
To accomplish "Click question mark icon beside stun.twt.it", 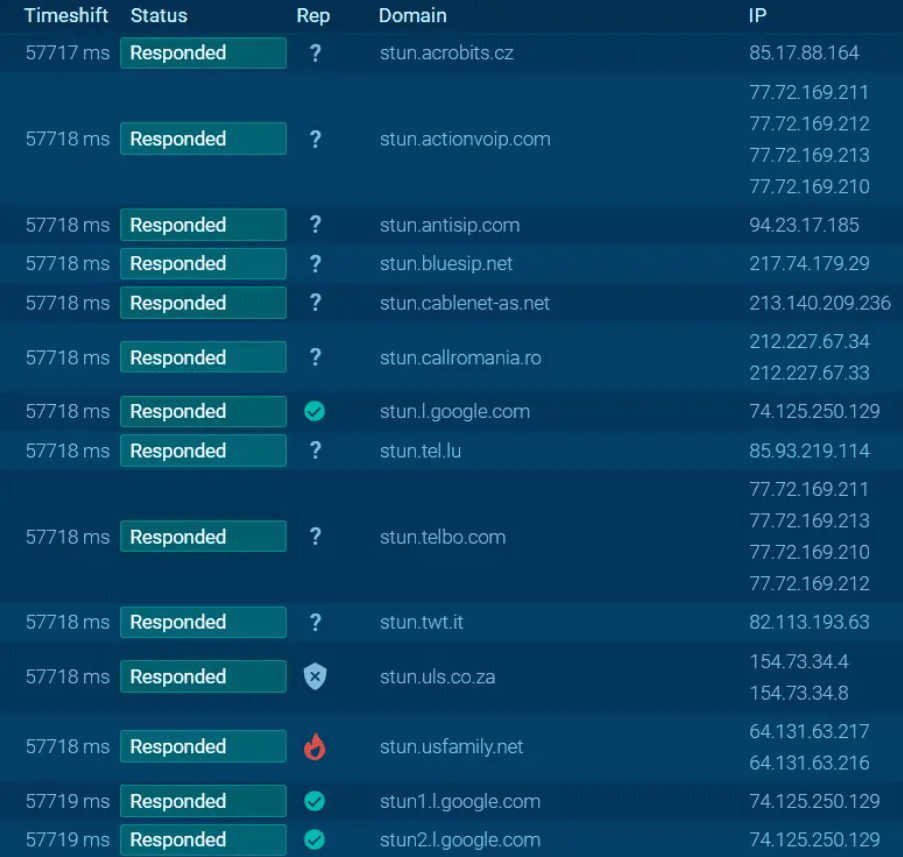I will point(315,622).
